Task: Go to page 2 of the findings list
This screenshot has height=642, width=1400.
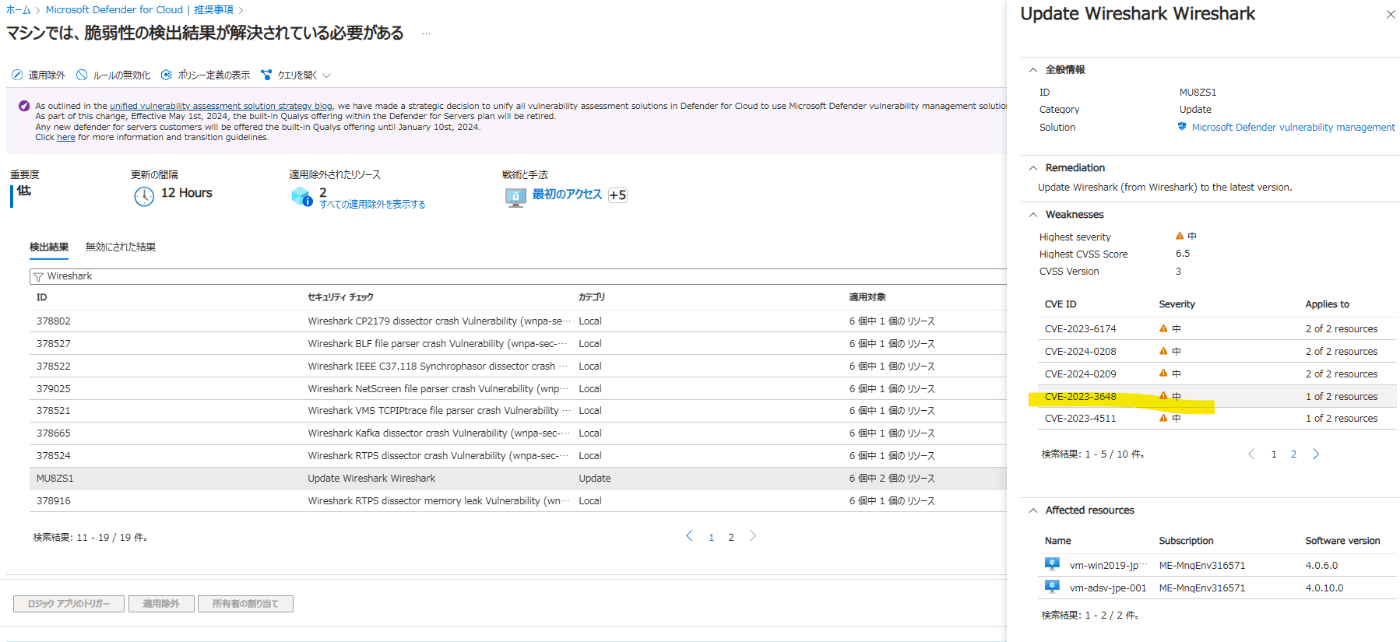Action: (731, 537)
